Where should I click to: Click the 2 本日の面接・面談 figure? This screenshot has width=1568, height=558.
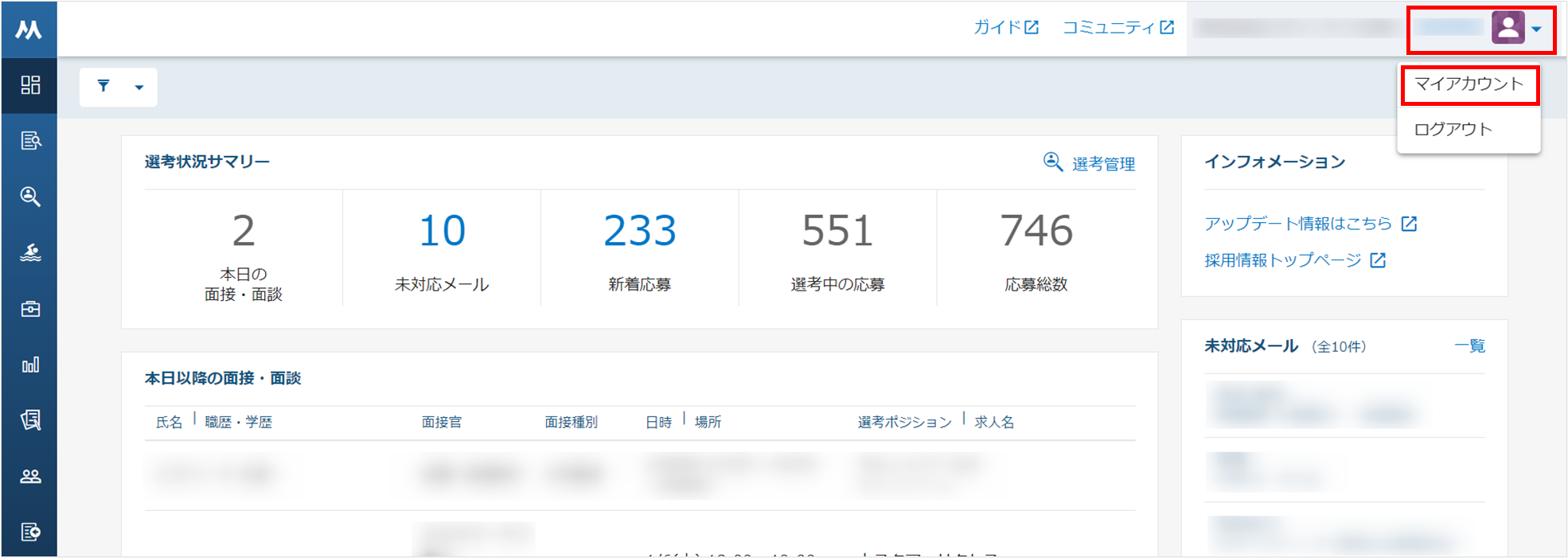pos(244,231)
